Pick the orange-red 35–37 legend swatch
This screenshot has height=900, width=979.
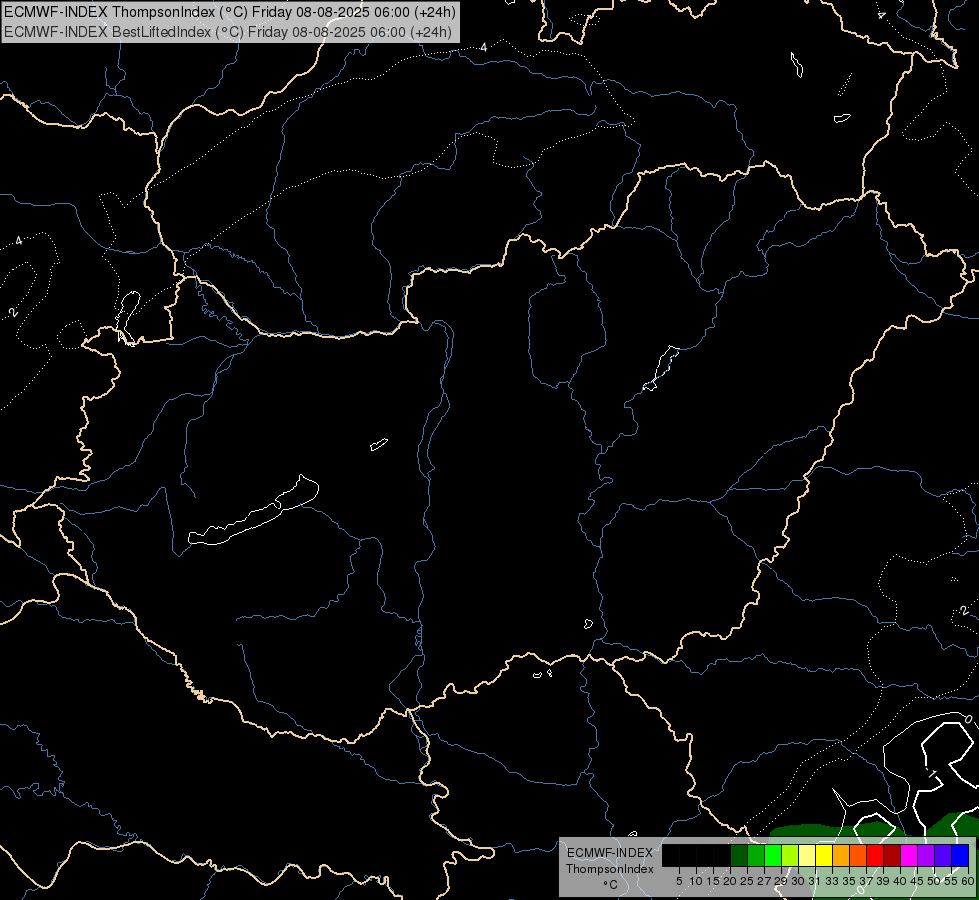tap(858, 856)
